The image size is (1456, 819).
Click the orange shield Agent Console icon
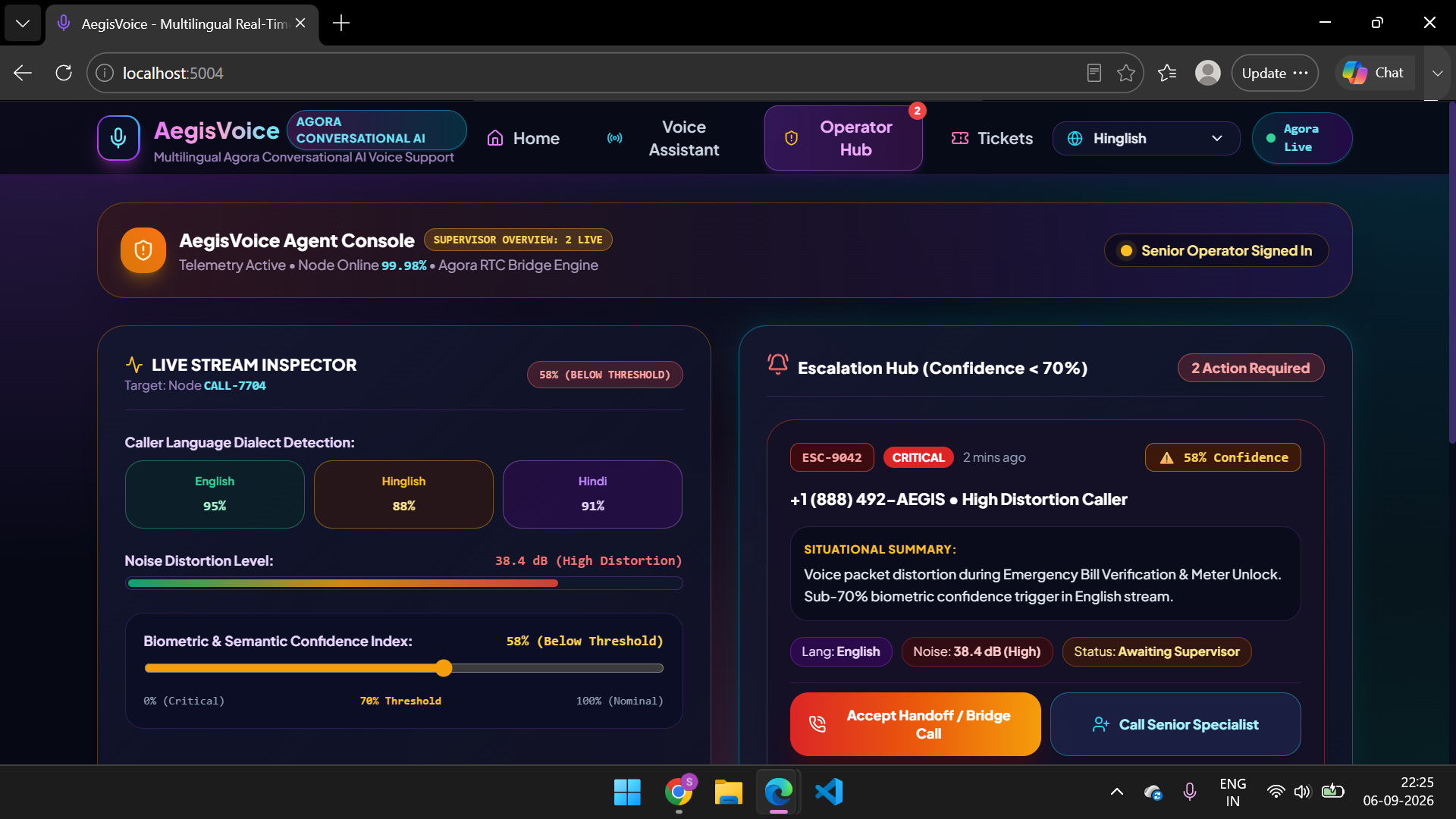pos(143,250)
